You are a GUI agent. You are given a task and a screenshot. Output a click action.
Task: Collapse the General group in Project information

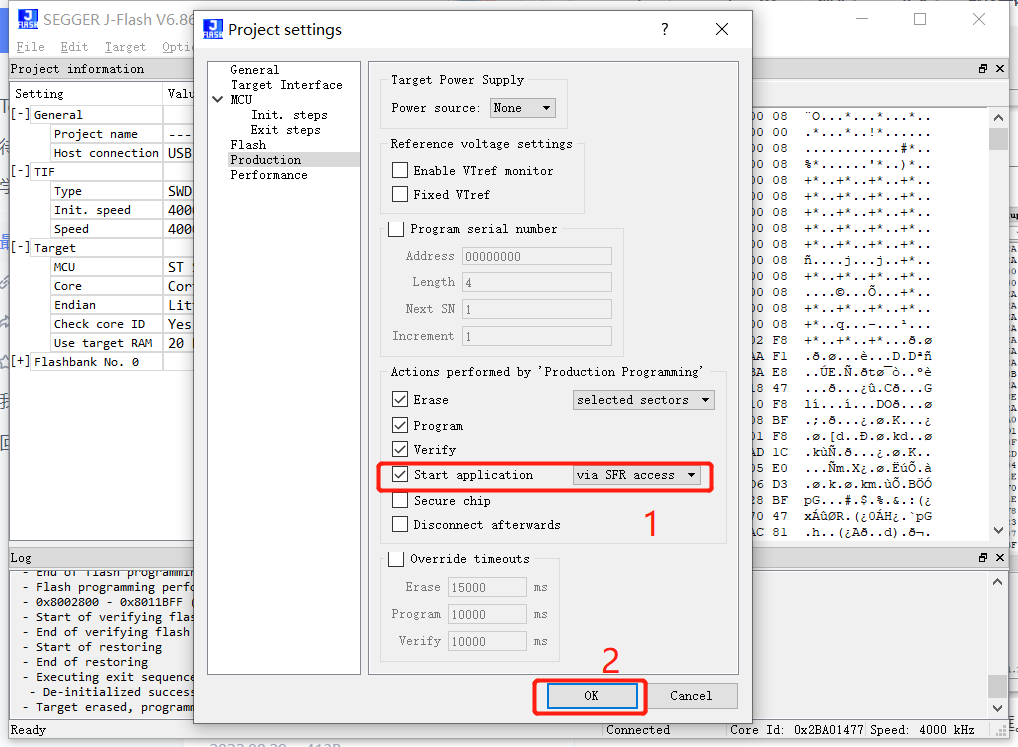click(21, 114)
